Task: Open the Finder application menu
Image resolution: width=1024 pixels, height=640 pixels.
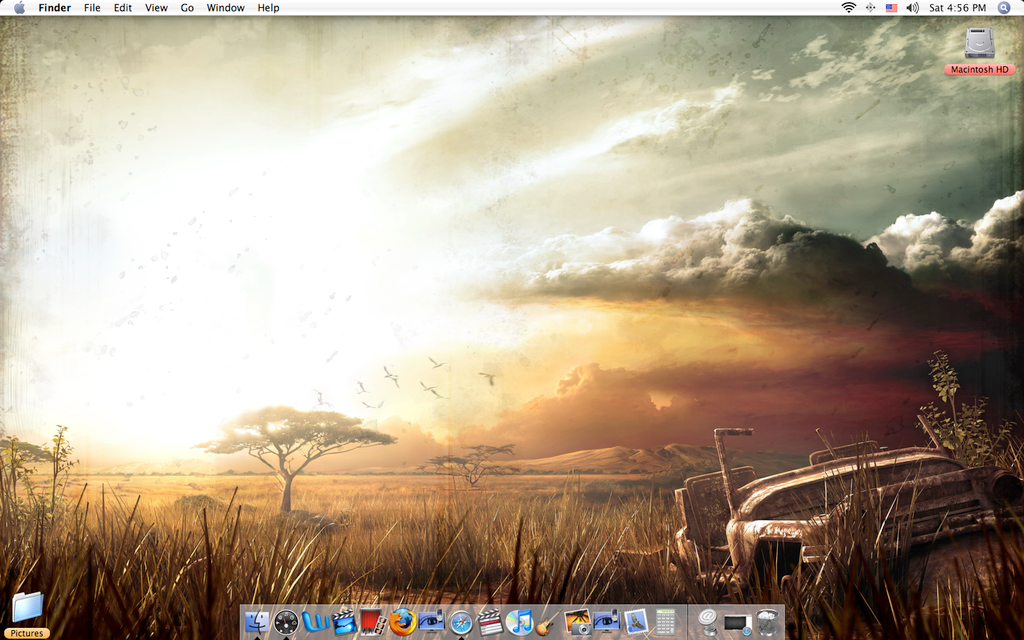Action: tap(54, 8)
